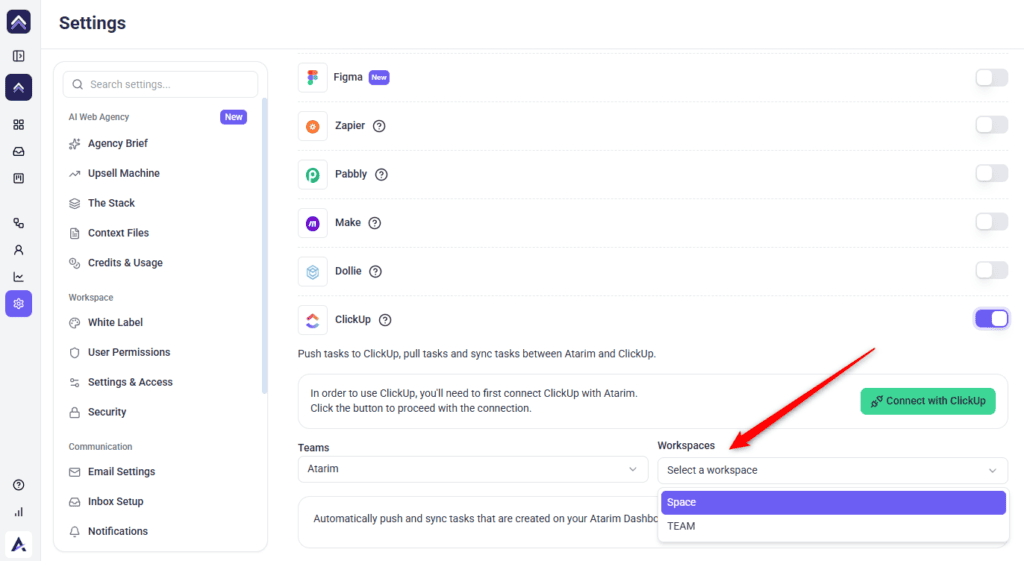This screenshot has height=561, width=1024.
Task: Go to Settings & Access
Action: click(130, 382)
